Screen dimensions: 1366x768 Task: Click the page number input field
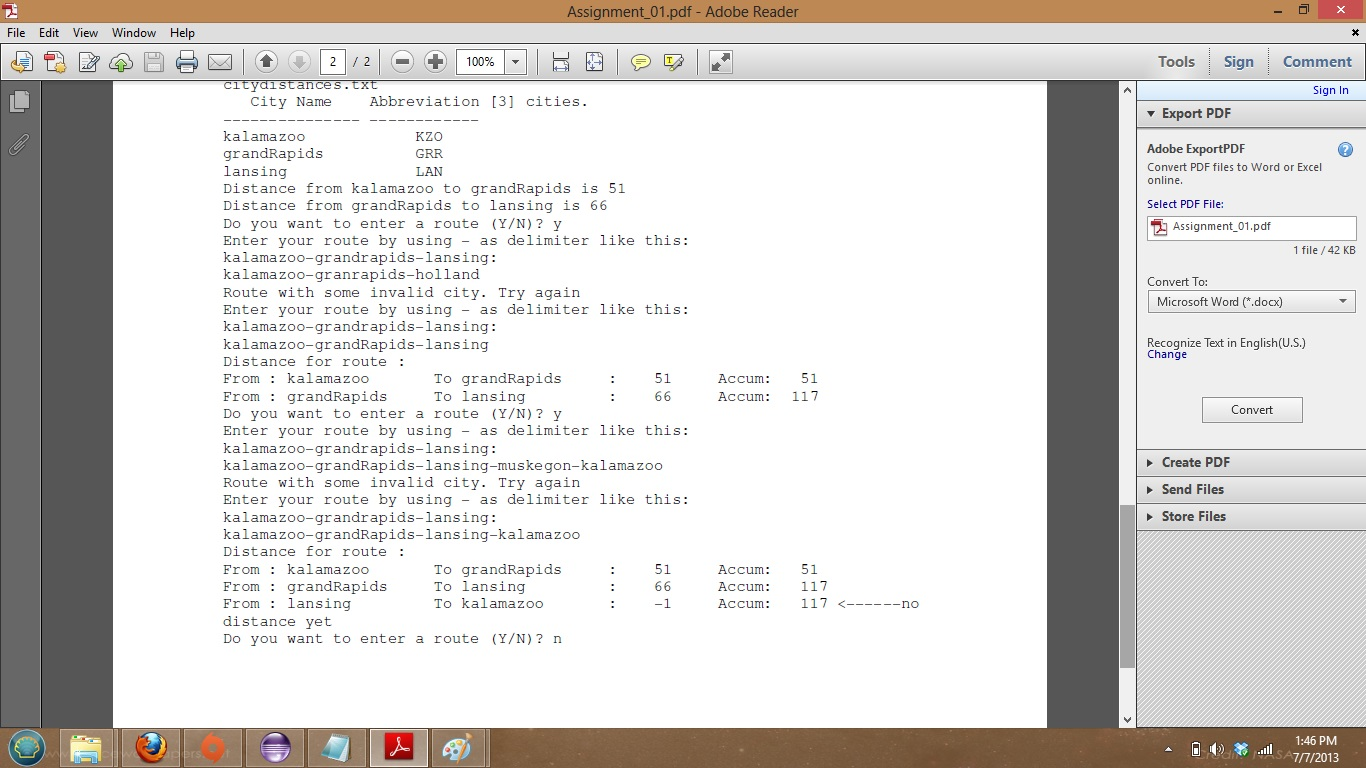[333, 62]
